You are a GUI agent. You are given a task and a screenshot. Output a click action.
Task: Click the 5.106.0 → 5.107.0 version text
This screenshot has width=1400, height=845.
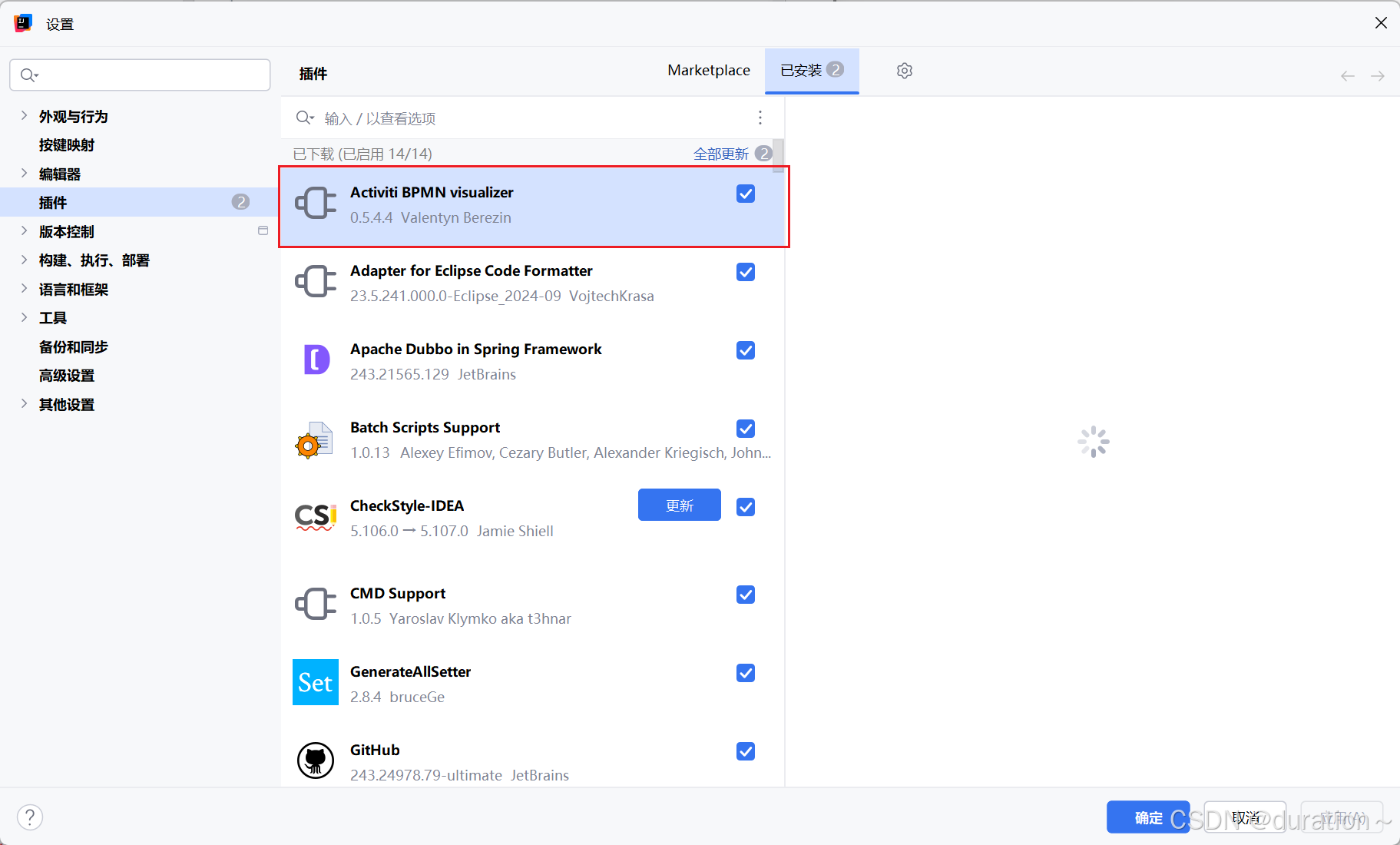pos(409,531)
